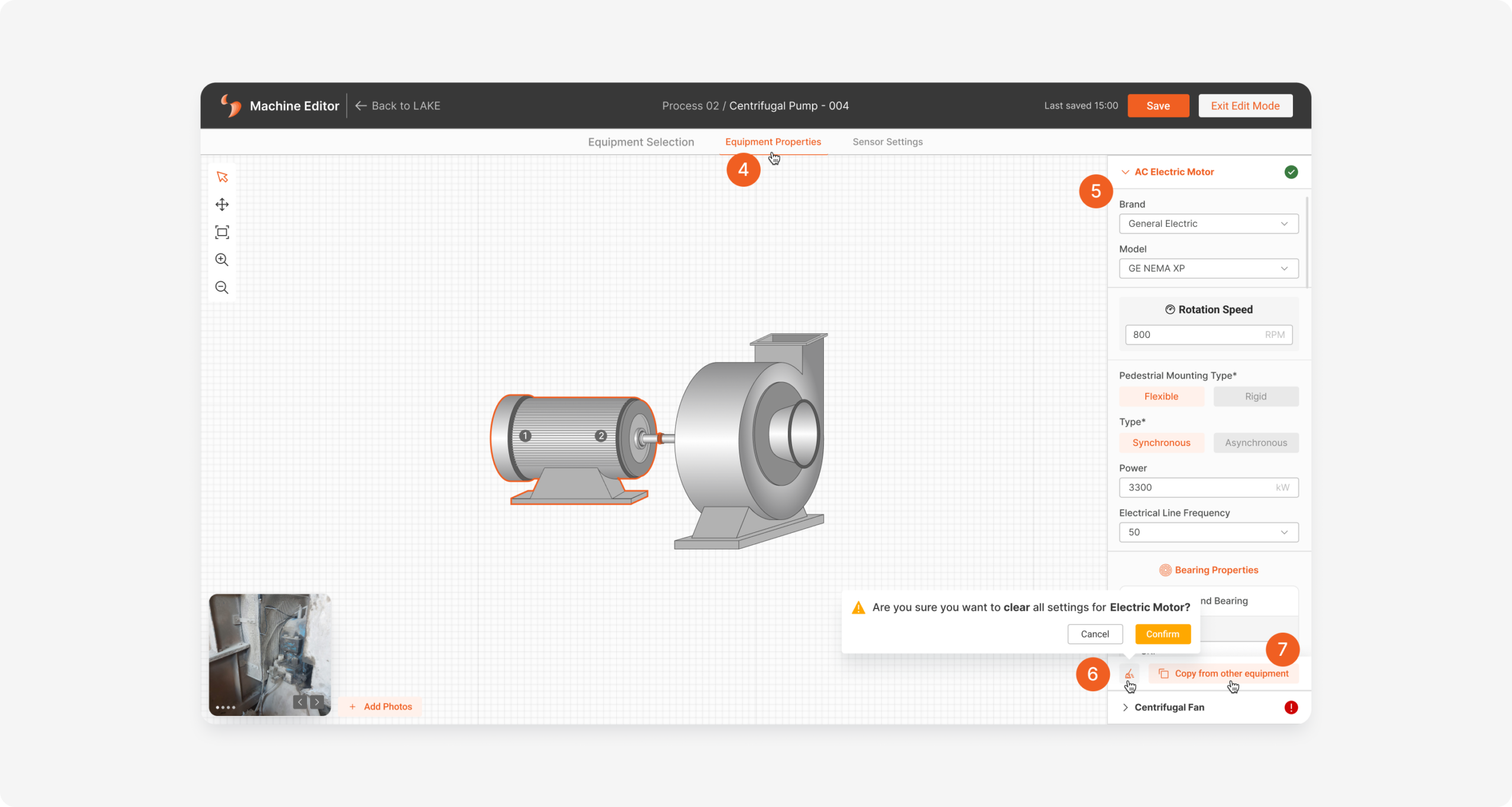Open the Brand dropdown
This screenshot has width=1512, height=807.
tap(1208, 222)
